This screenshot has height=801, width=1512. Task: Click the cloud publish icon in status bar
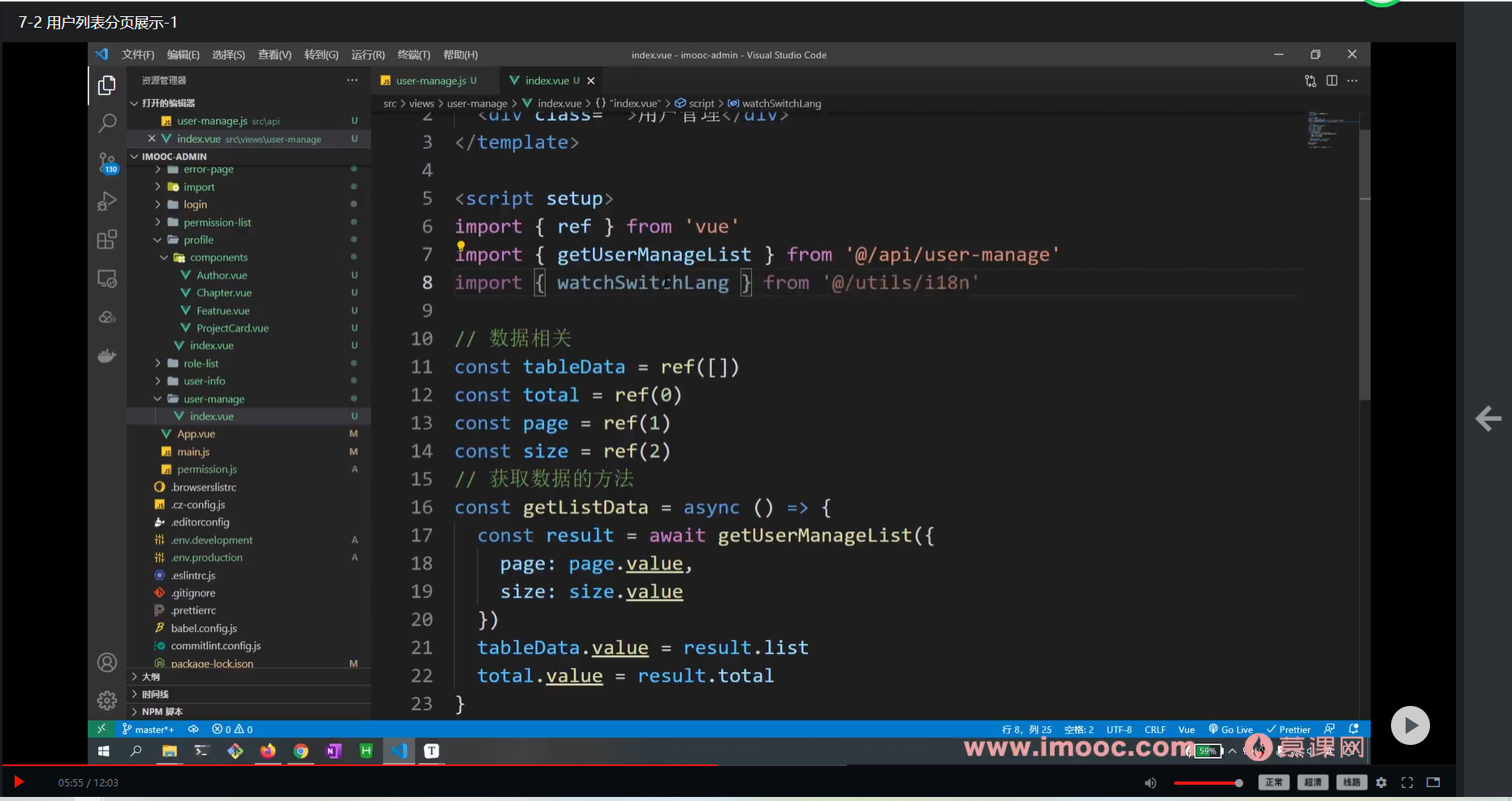click(x=193, y=730)
